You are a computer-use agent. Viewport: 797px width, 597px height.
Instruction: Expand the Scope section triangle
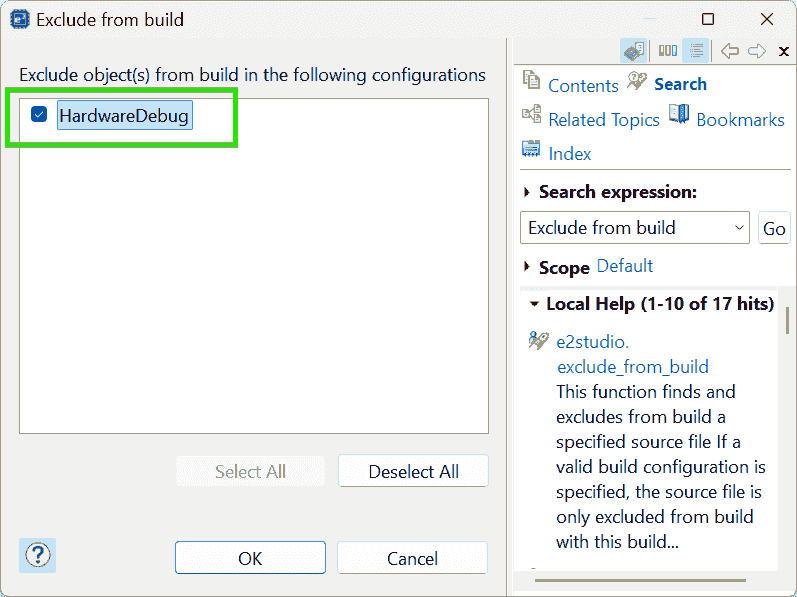point(527,268)
